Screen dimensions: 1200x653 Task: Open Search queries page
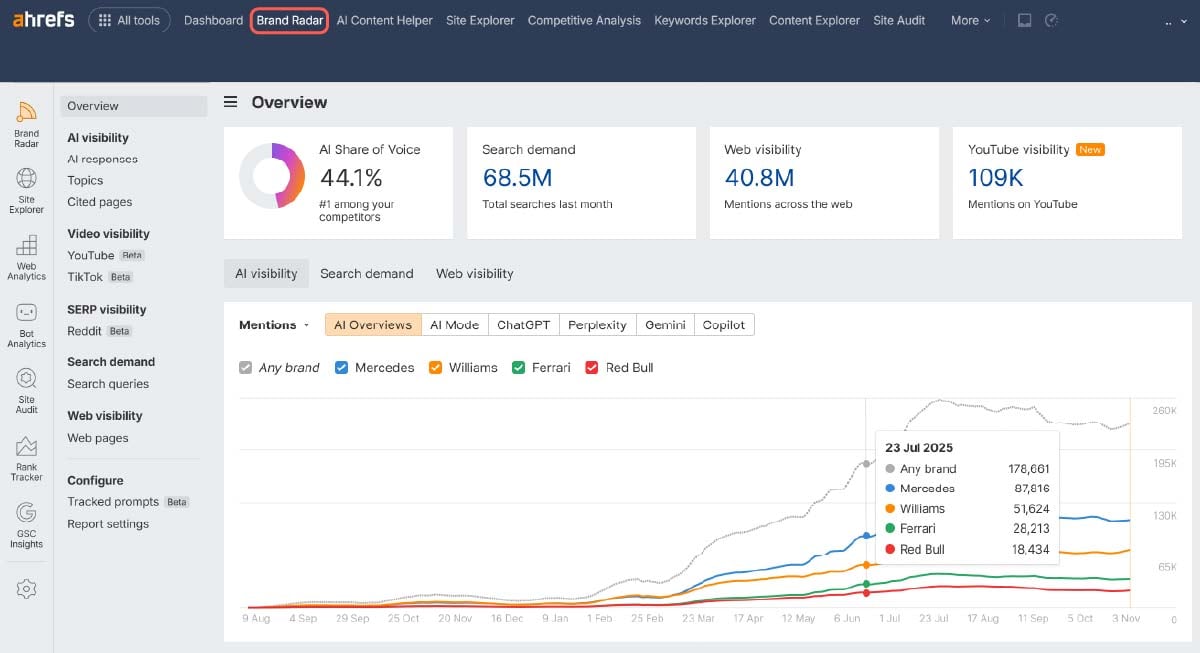coord(108,384)
